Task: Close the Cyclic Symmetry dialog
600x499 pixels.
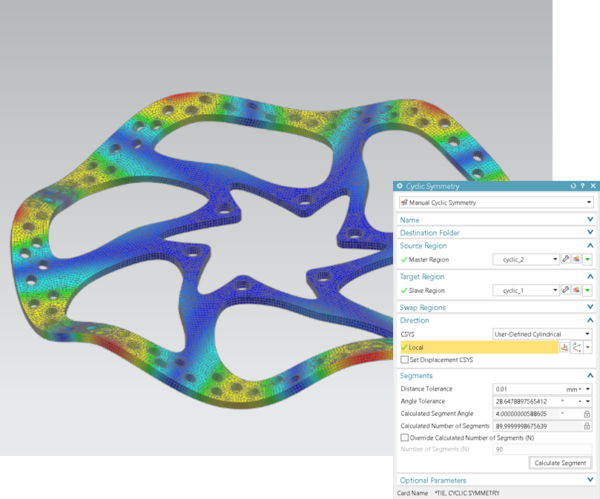Action: click(590, 186)
